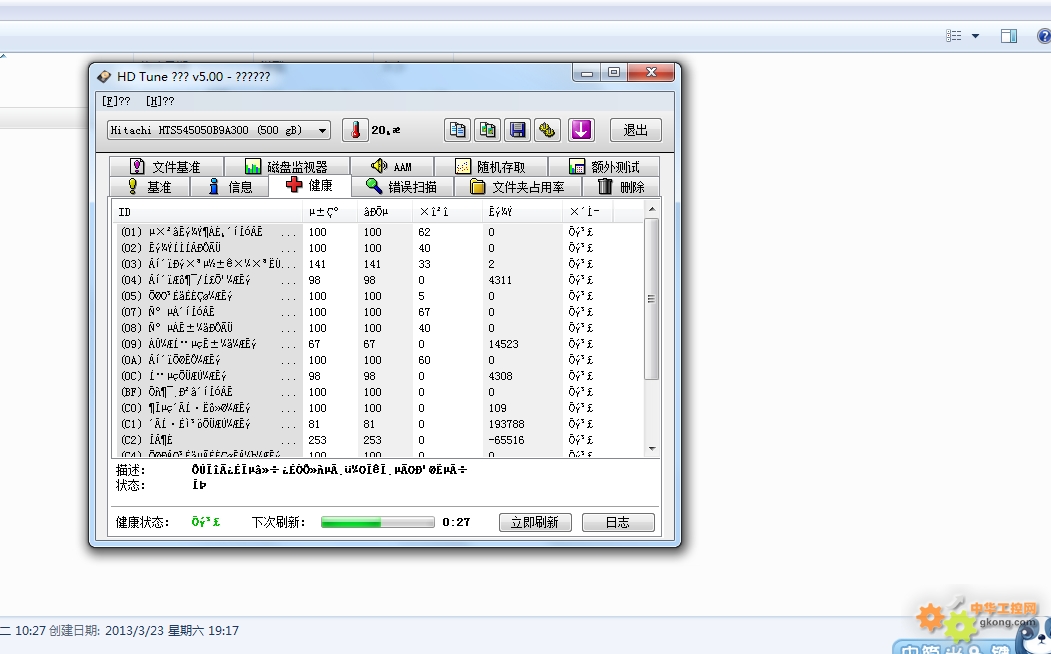Open the 信息 tab

230,186
